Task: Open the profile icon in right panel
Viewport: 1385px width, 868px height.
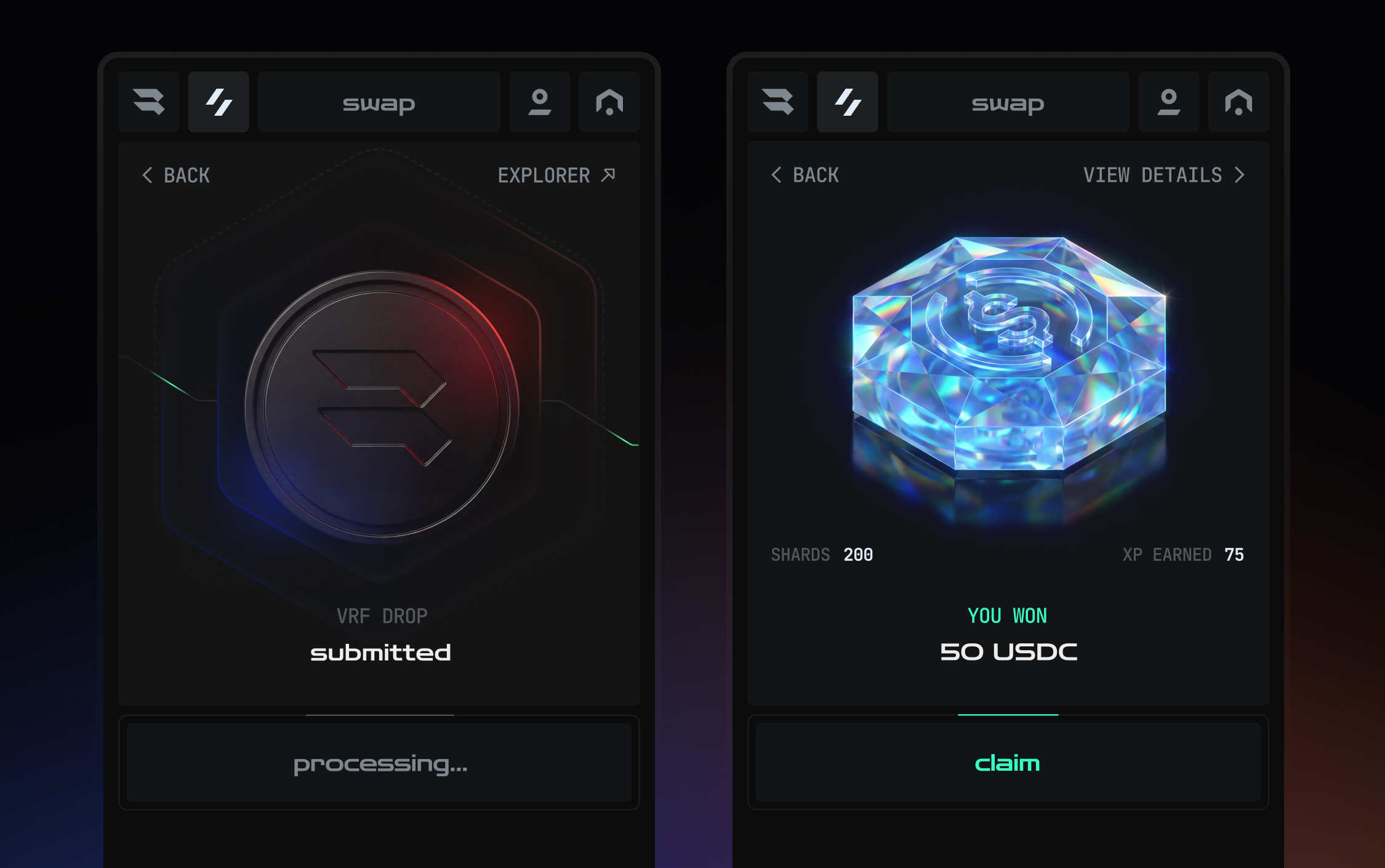Action: pos(1169,102)
